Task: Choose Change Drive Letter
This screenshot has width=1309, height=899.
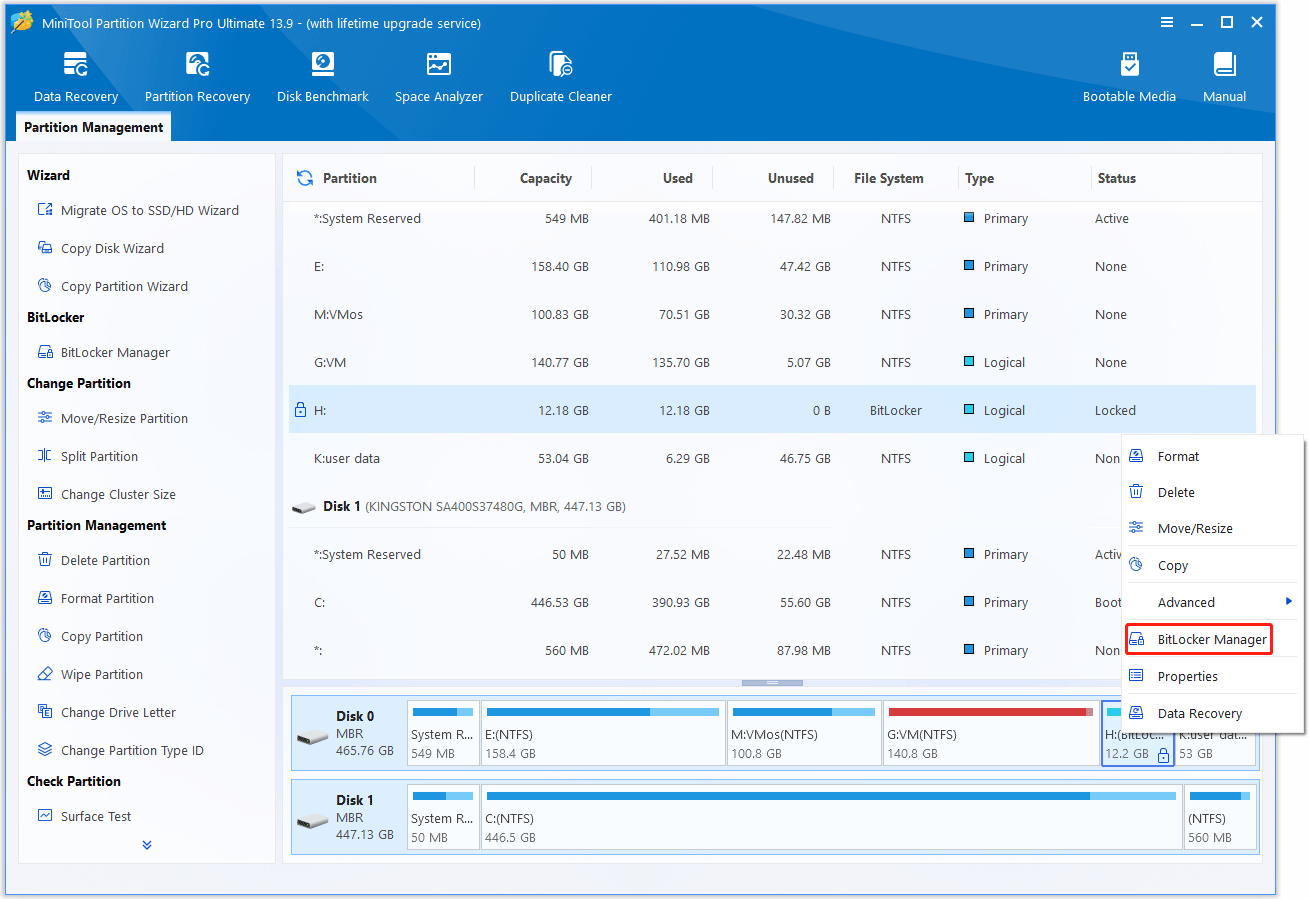Action: point(106,712)
